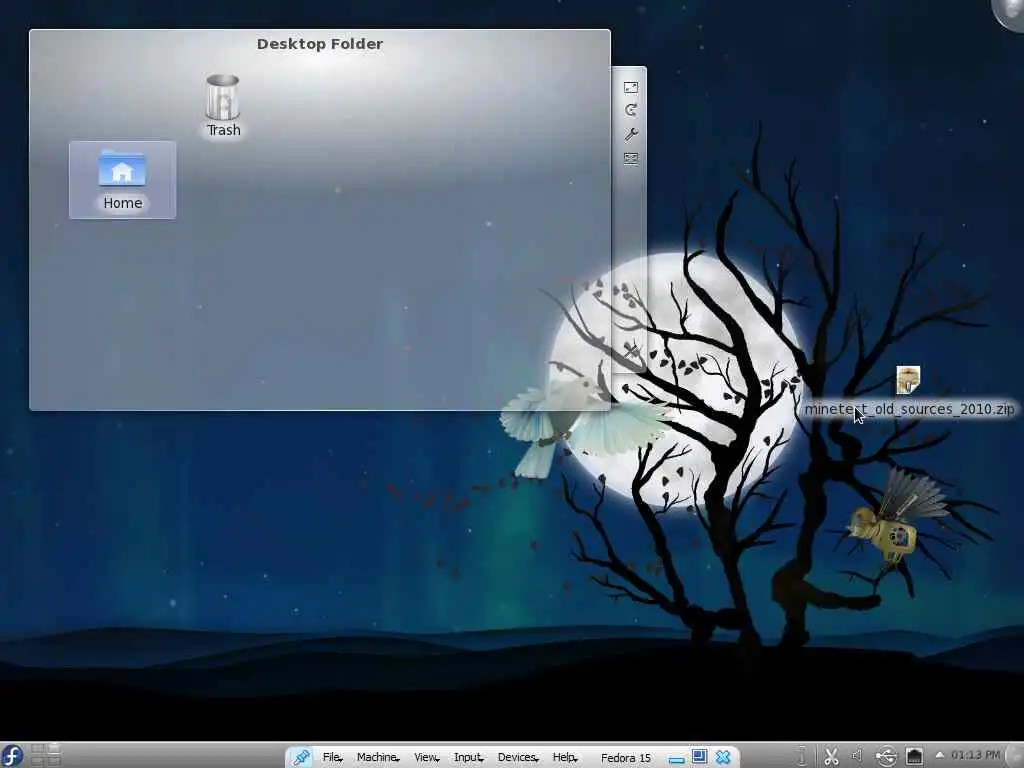Click the widget maximize-to-activity icon
The height and width of the screenshot is (768, 1024).
[631, 158]
